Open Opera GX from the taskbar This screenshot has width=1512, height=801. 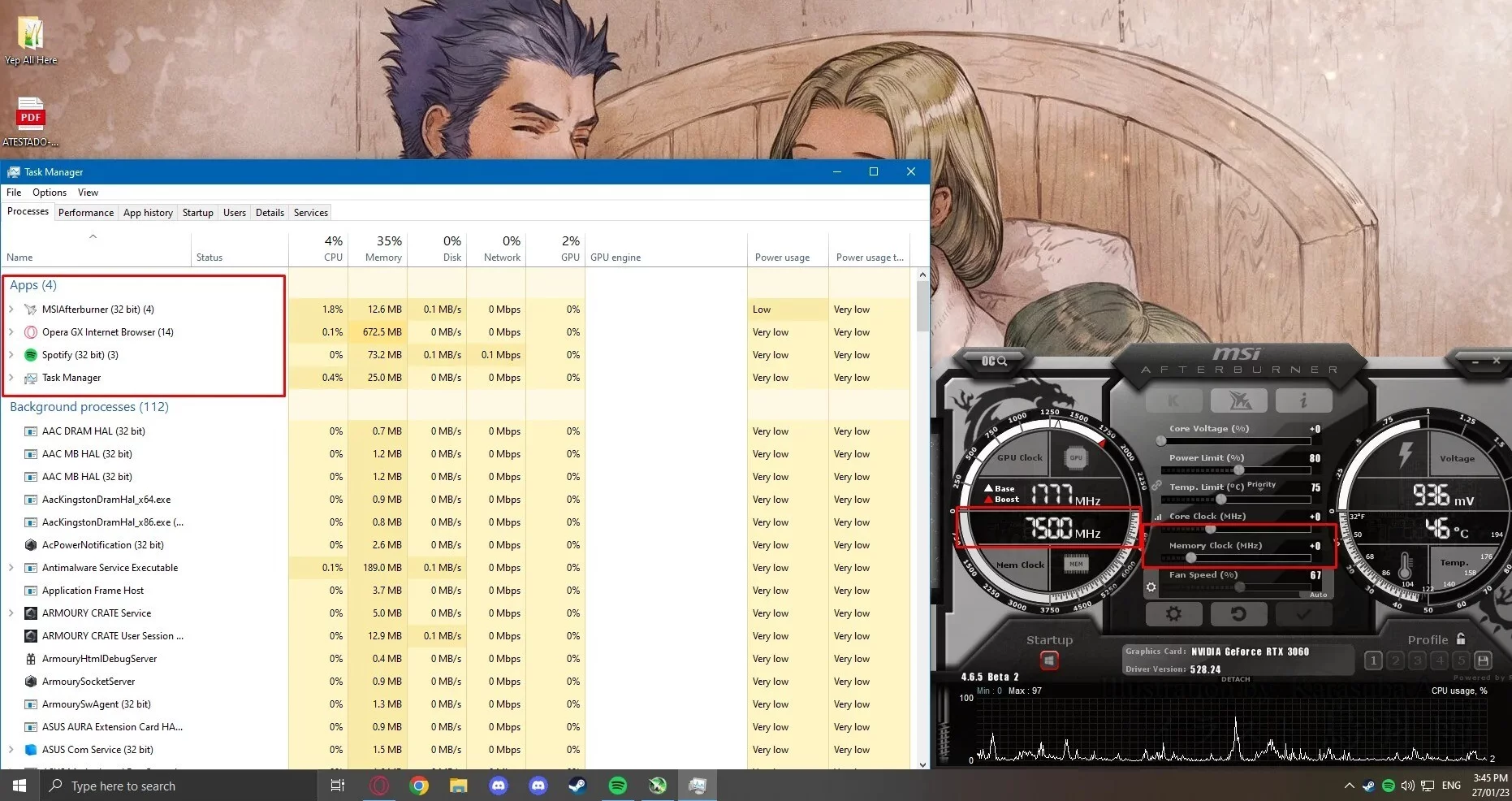tap(378, 786)
